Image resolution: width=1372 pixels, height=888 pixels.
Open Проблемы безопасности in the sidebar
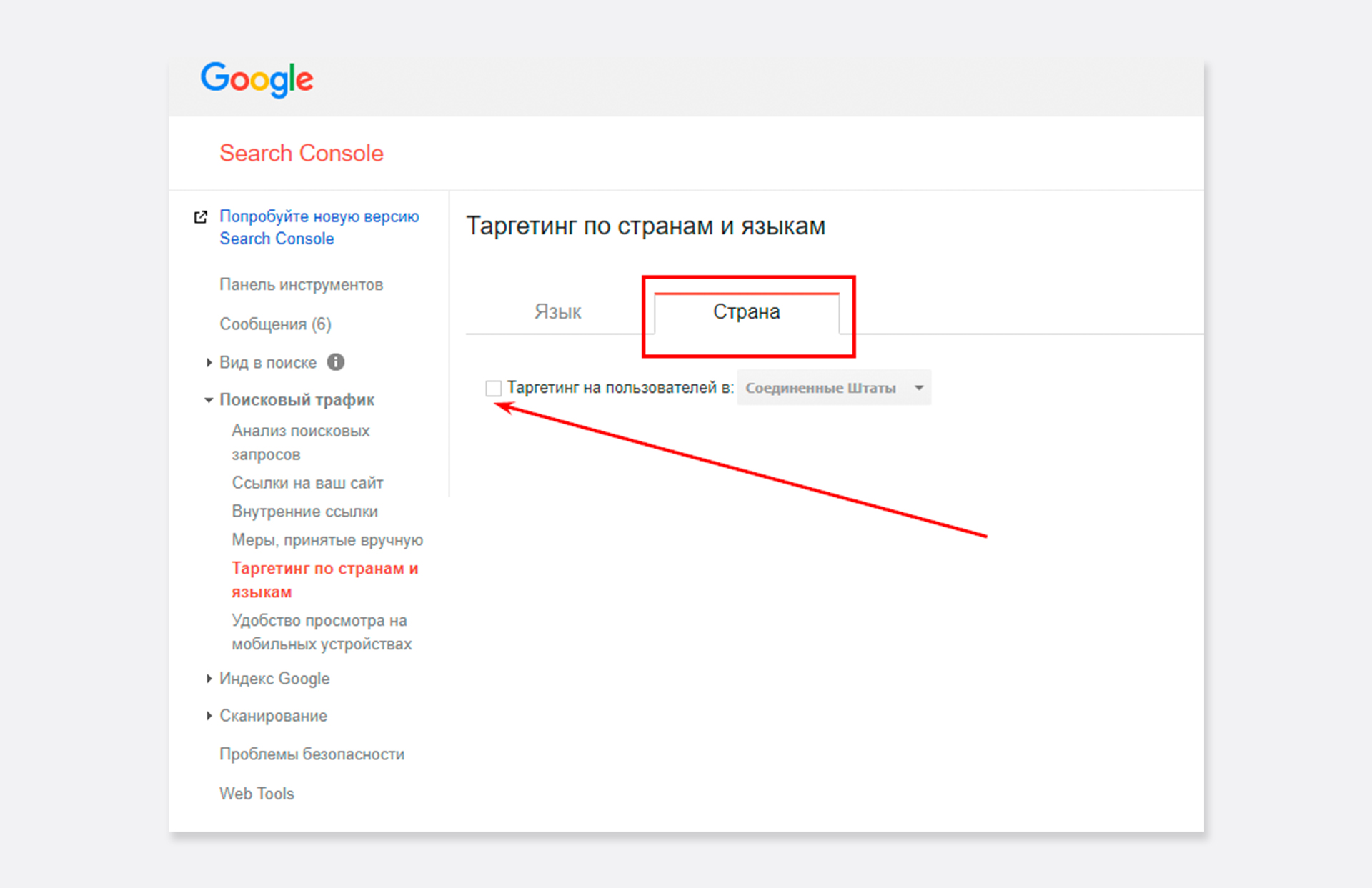coord(312,754)
